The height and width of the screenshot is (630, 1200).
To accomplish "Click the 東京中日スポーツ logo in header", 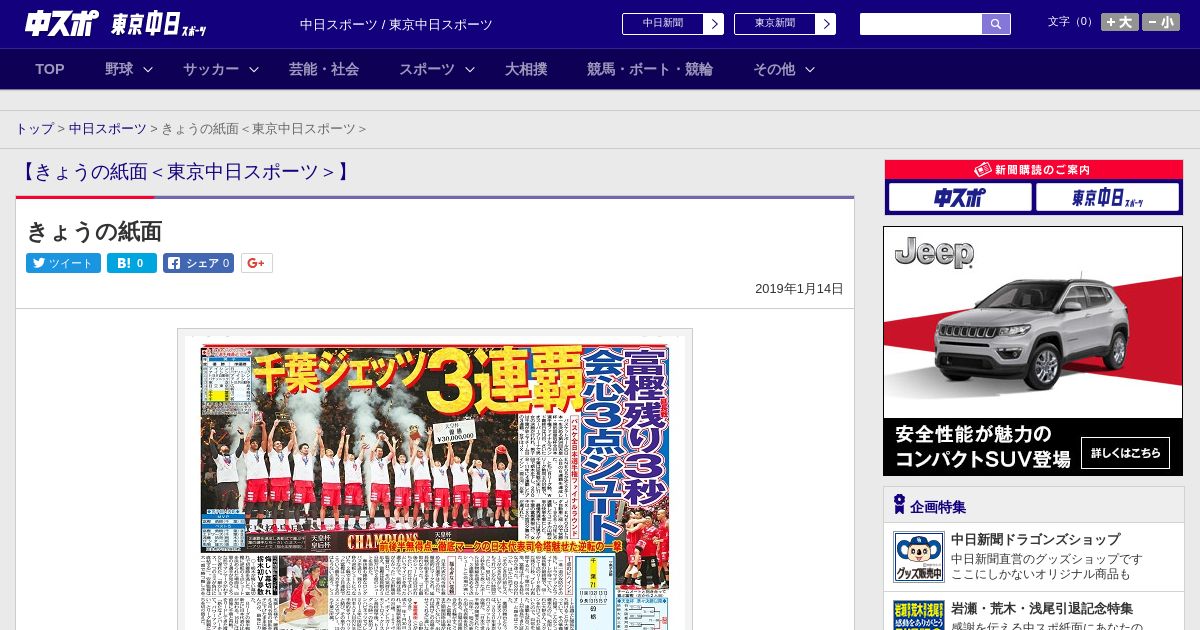I will 159,24.
